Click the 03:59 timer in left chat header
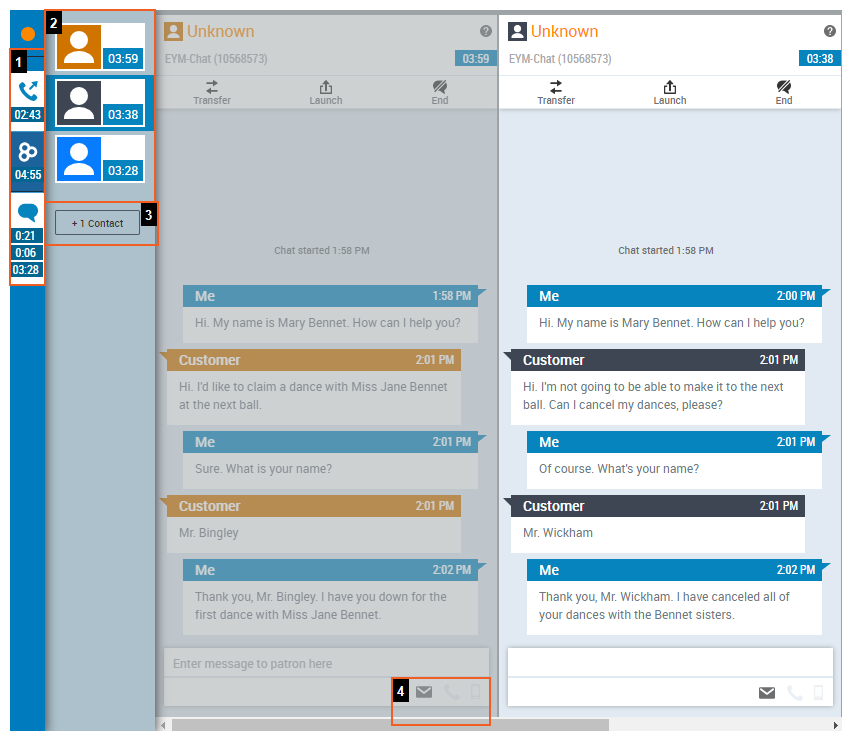This screenshot has height=743, width=854. pyautogui.click(x=475, y=58)
